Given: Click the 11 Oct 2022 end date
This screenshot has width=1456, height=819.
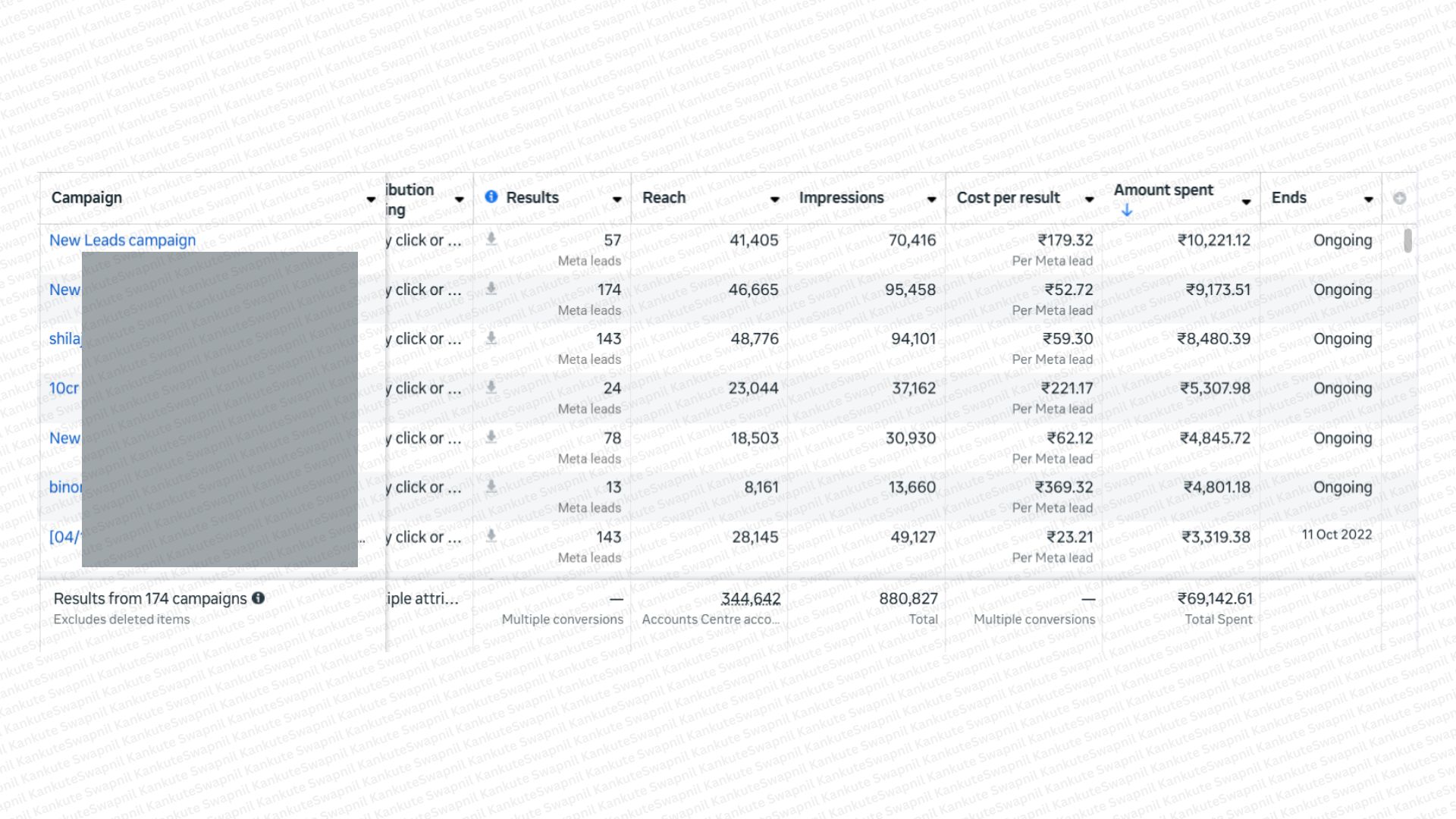Looking at the screenshot, I should pyautogui.click(x=1336, y=535).
